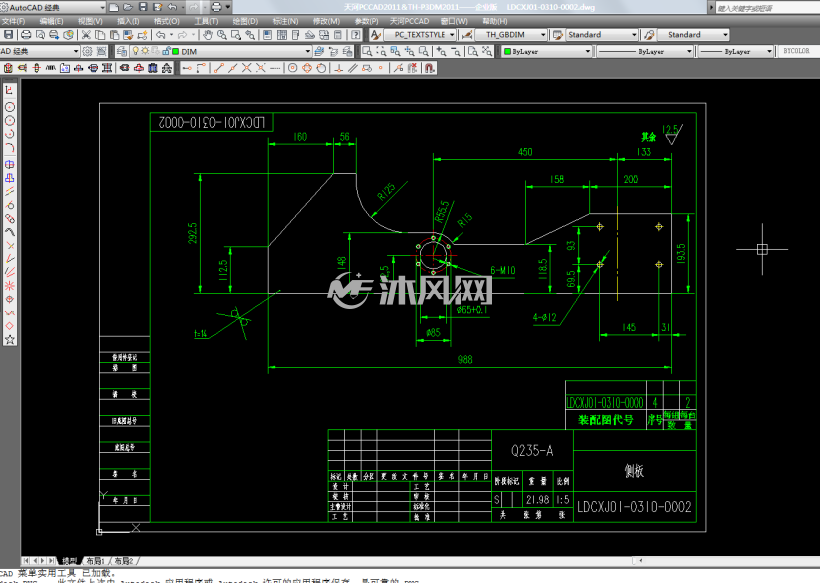Select the snap to center circle icon
This screenshot has width=820, height=583.
(292, 68)
